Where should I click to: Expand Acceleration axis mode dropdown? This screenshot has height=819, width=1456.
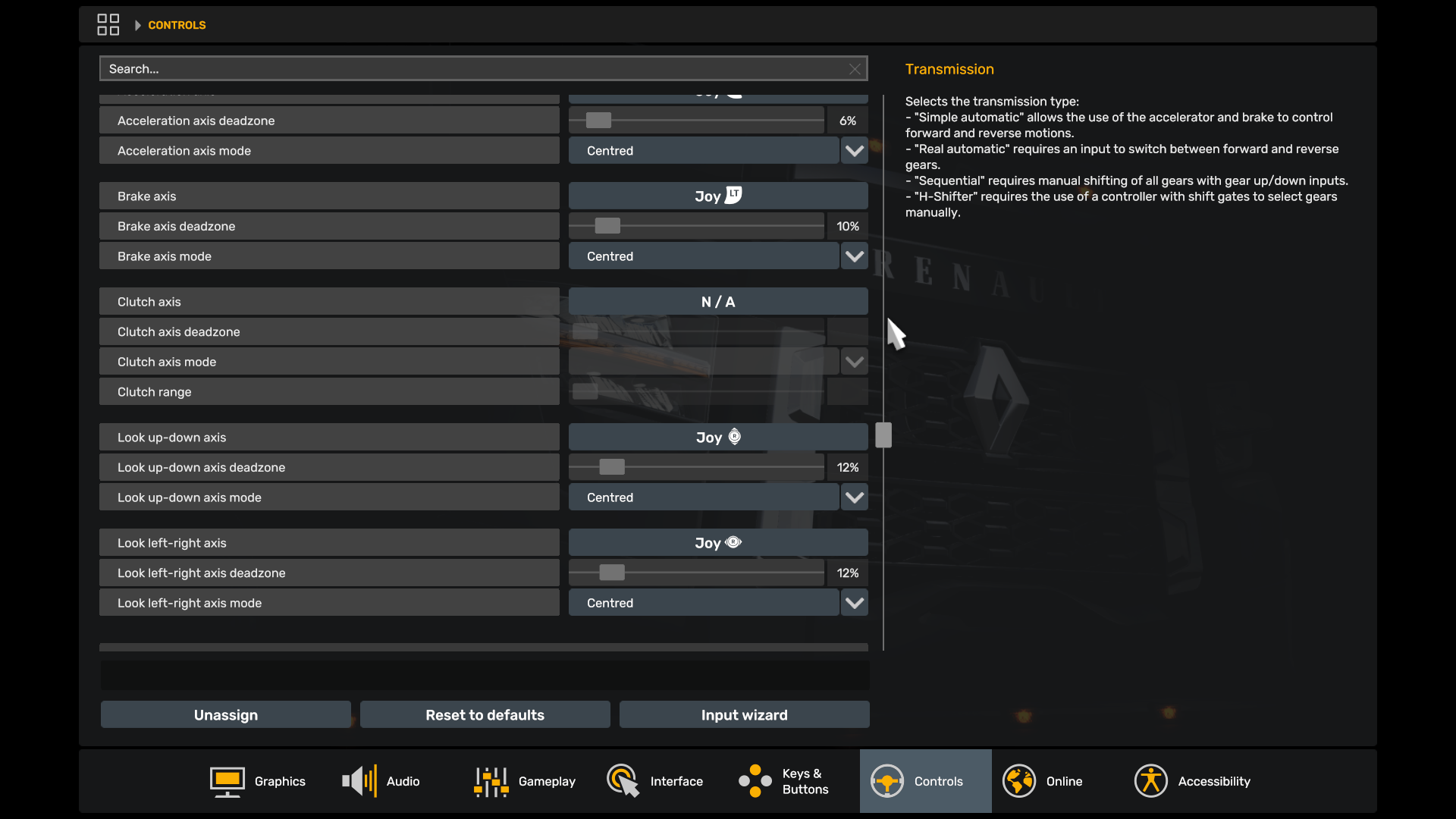click(855, 151)
